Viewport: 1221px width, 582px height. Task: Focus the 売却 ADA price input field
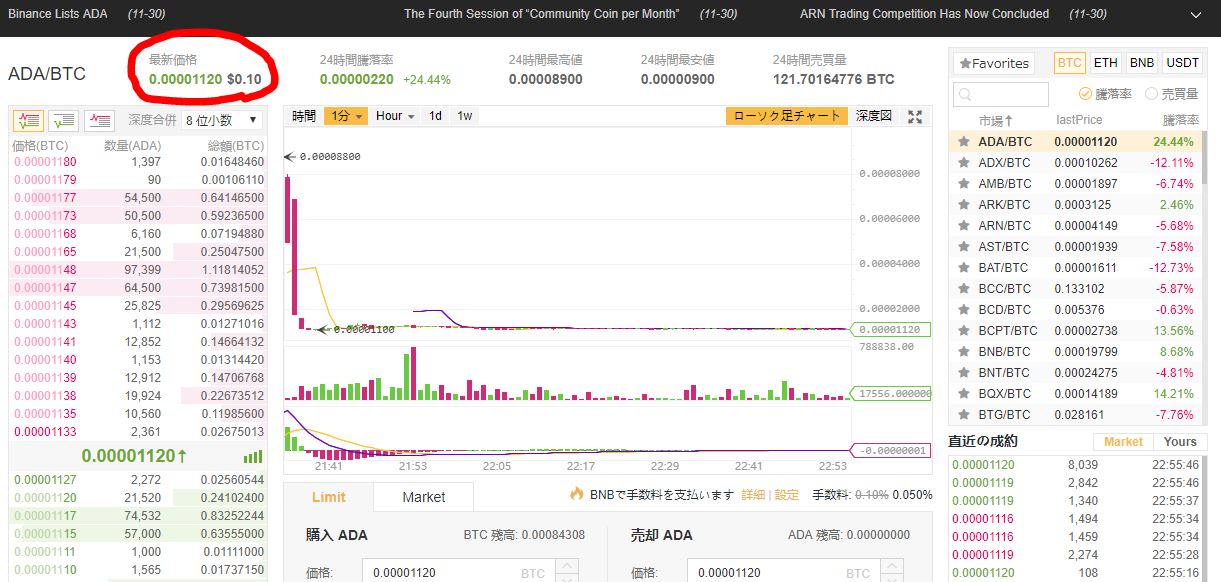(783, 573)
